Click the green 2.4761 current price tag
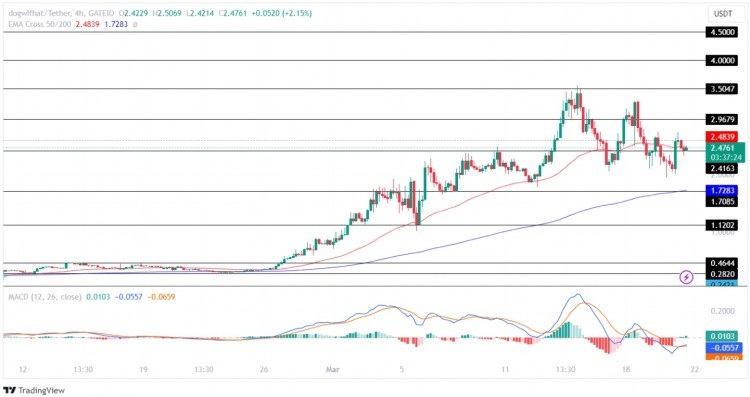The image size is (750, 397). coord(722,148)
